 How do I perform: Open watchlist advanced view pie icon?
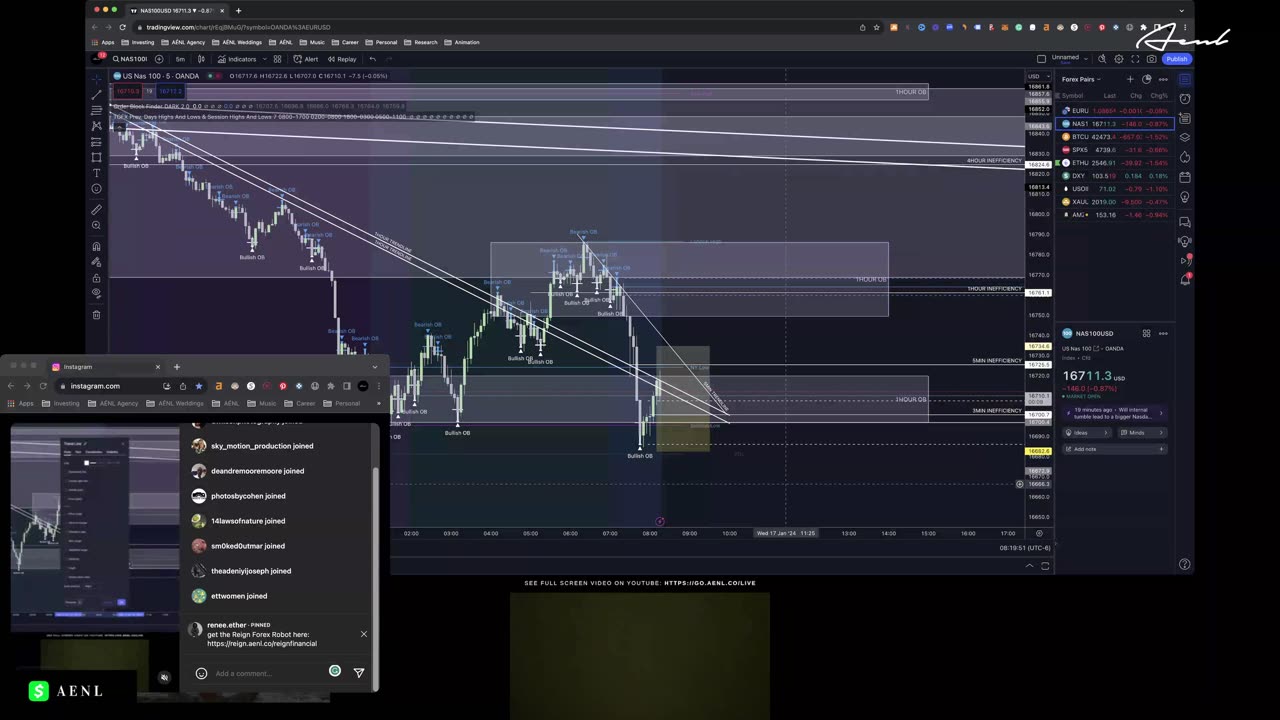pos(1147,79)
